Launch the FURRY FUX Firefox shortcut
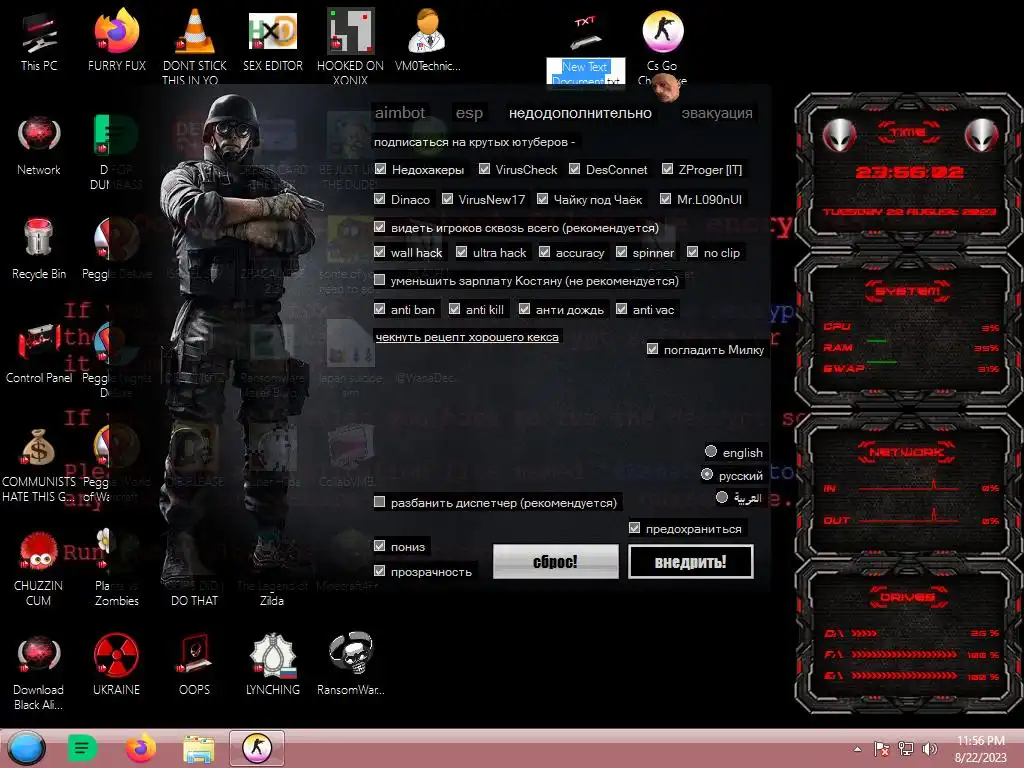Image resolution: width=1024 pixels, height=768 pixels. click(x=116, y=41)
